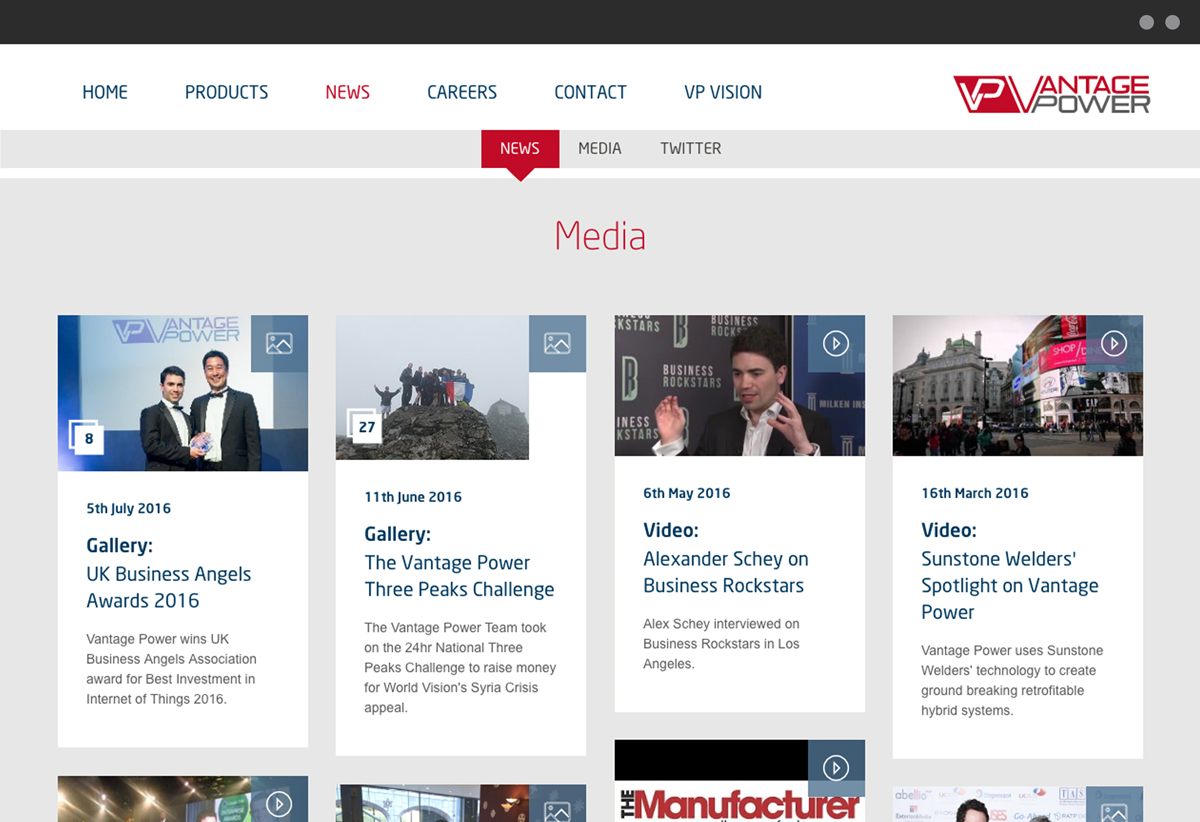Go to the Home page
The height and width of the screenshot is (822, 1200).
[105, 92]
